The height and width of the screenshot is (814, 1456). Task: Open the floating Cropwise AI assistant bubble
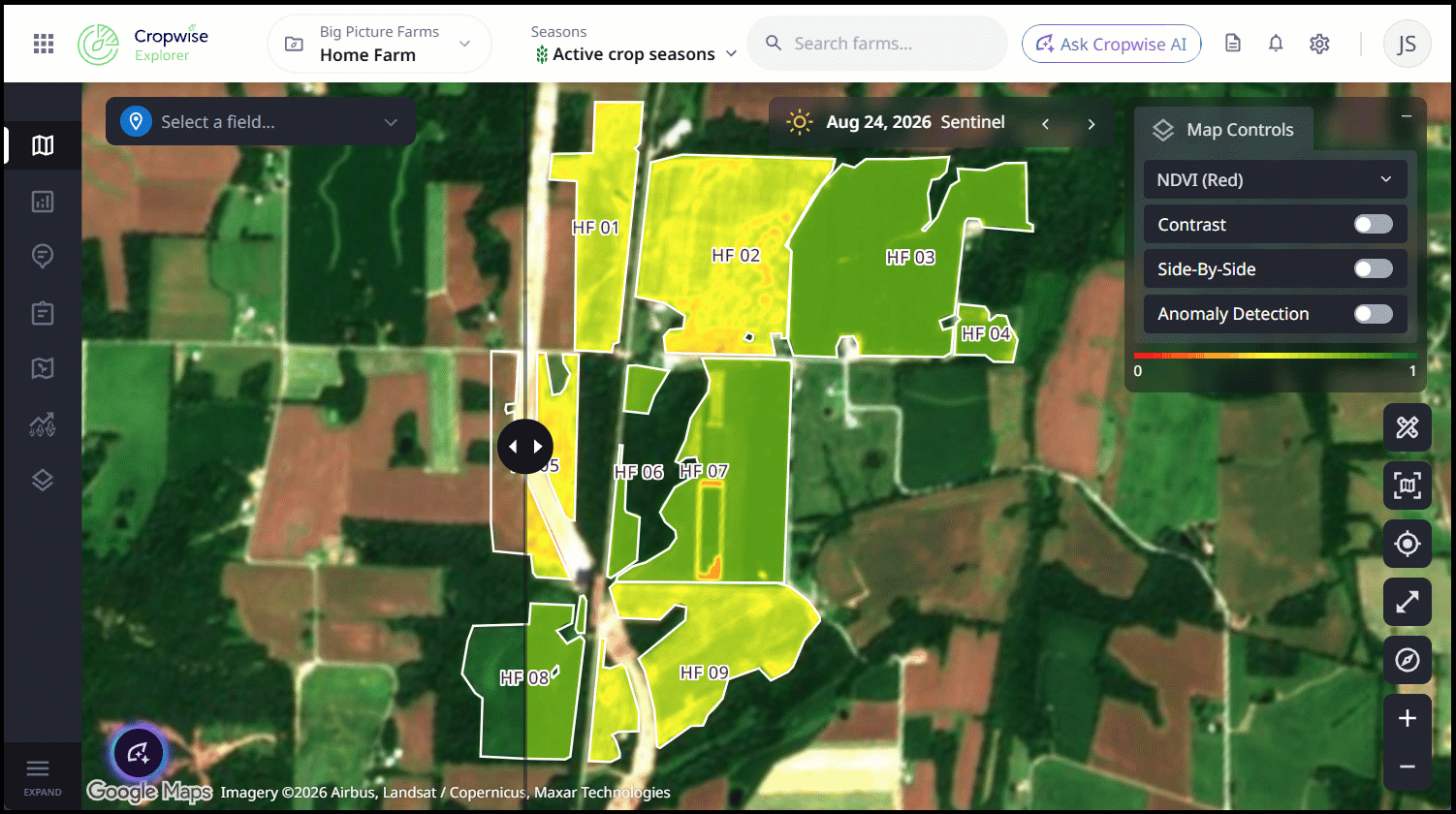pos(139,752)
